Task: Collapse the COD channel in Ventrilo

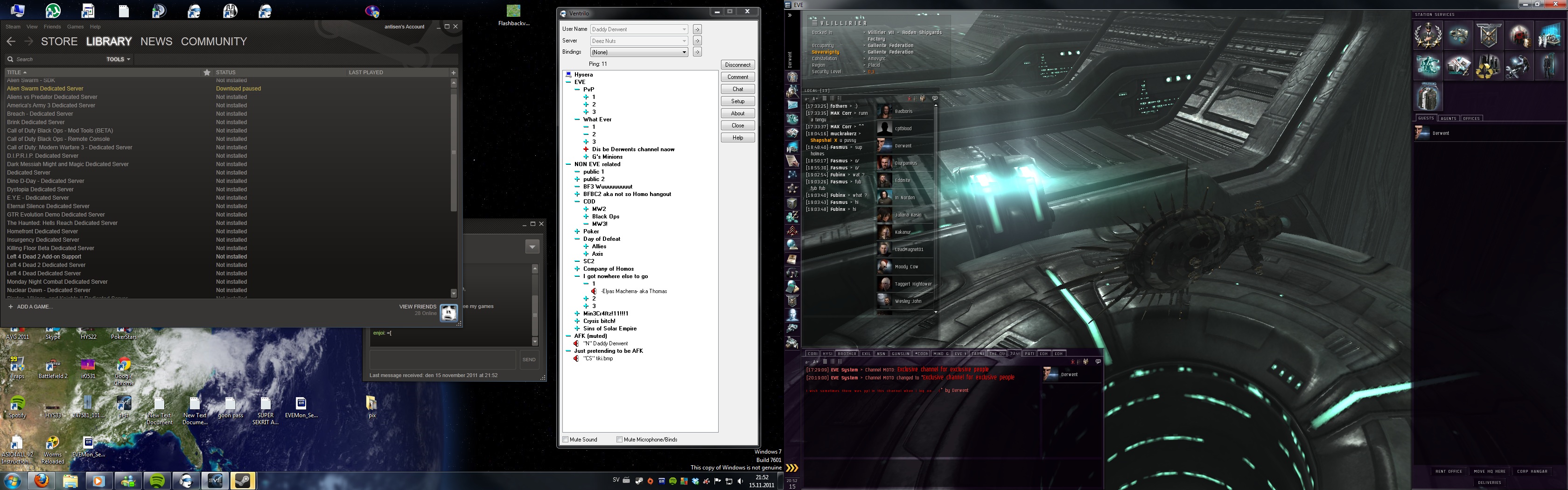Action: click(x=577, y=202)
